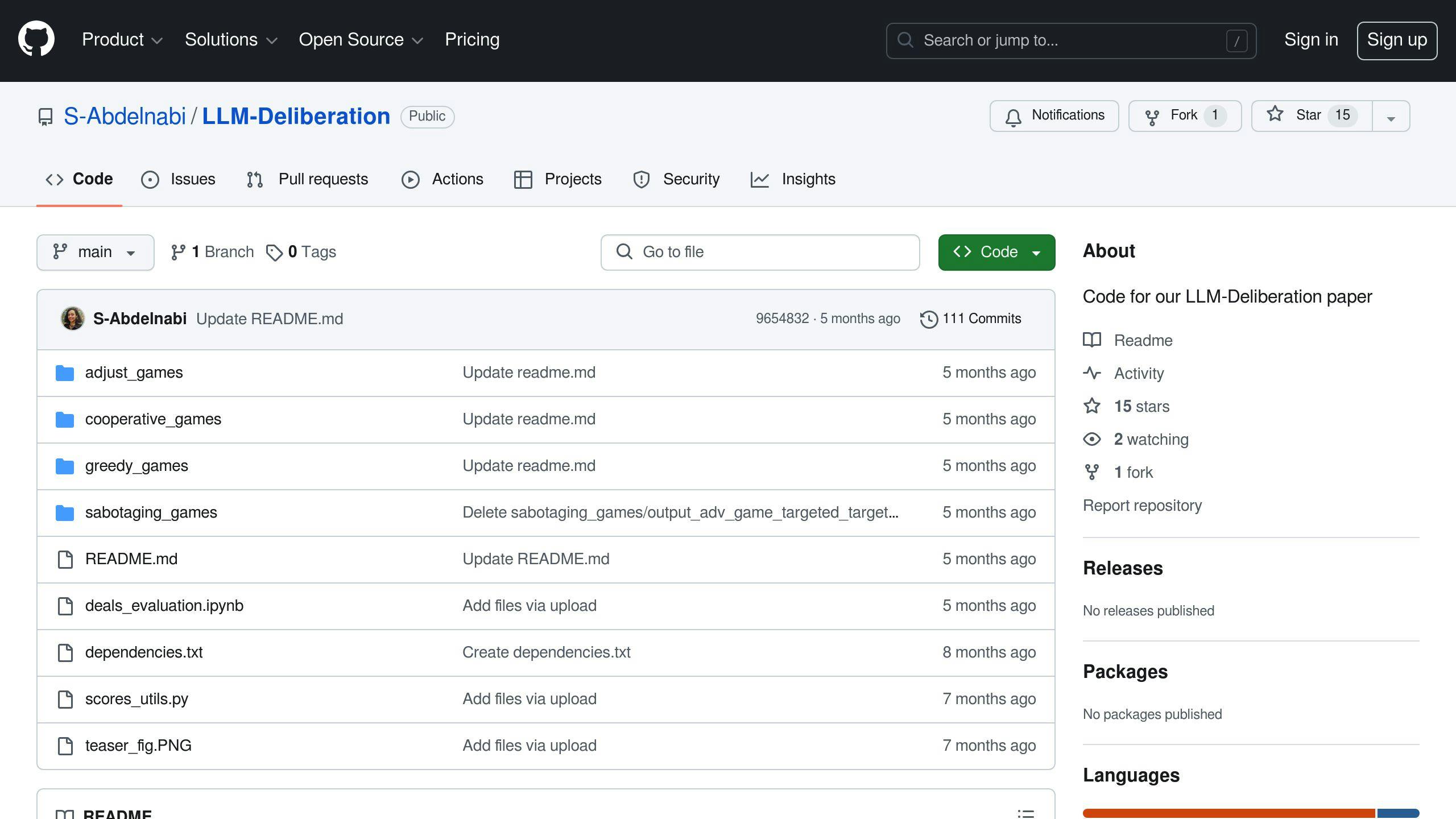Screen dimensions: 1456x819
Task: Open the GitHub logo homepage
Action: click(x=36, y=40)
